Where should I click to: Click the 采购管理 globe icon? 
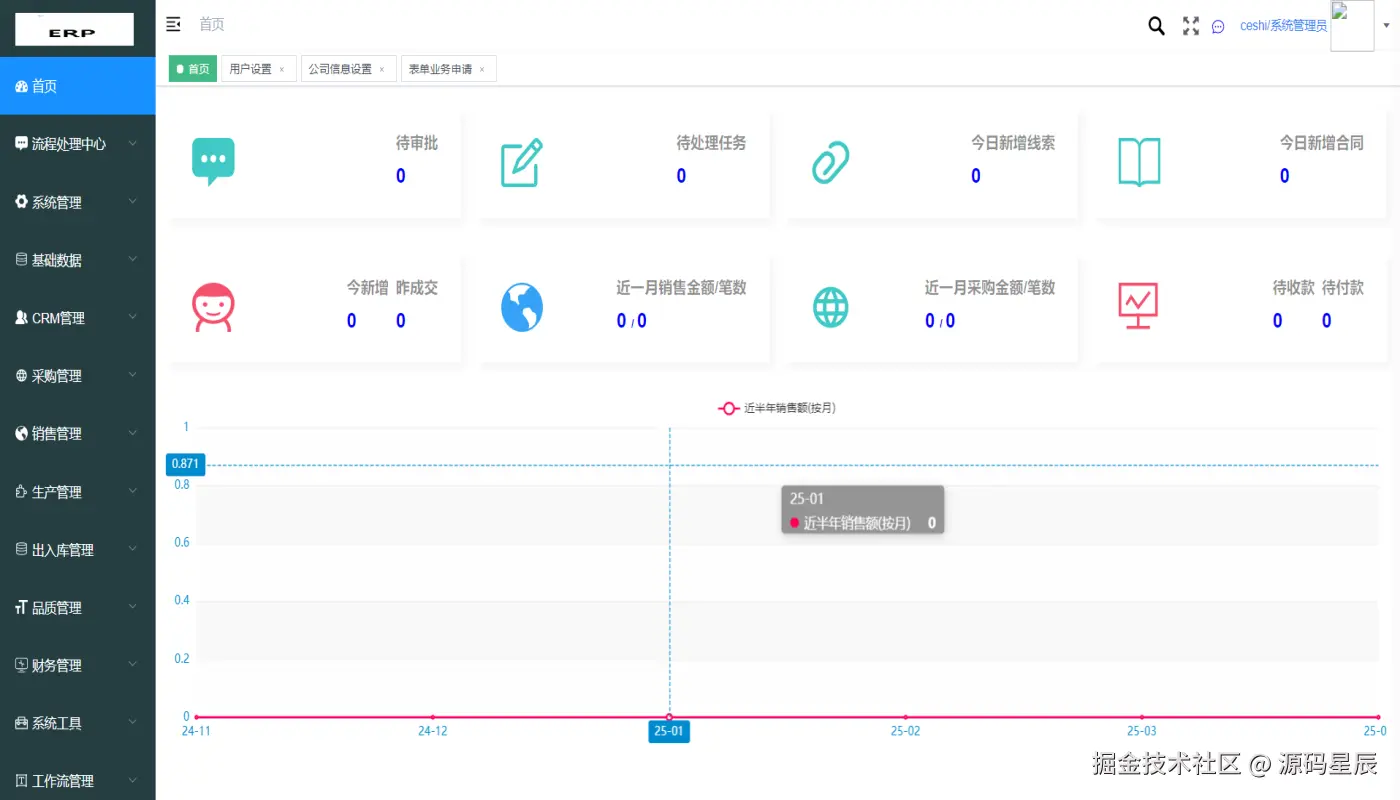(x=21, y=376)
